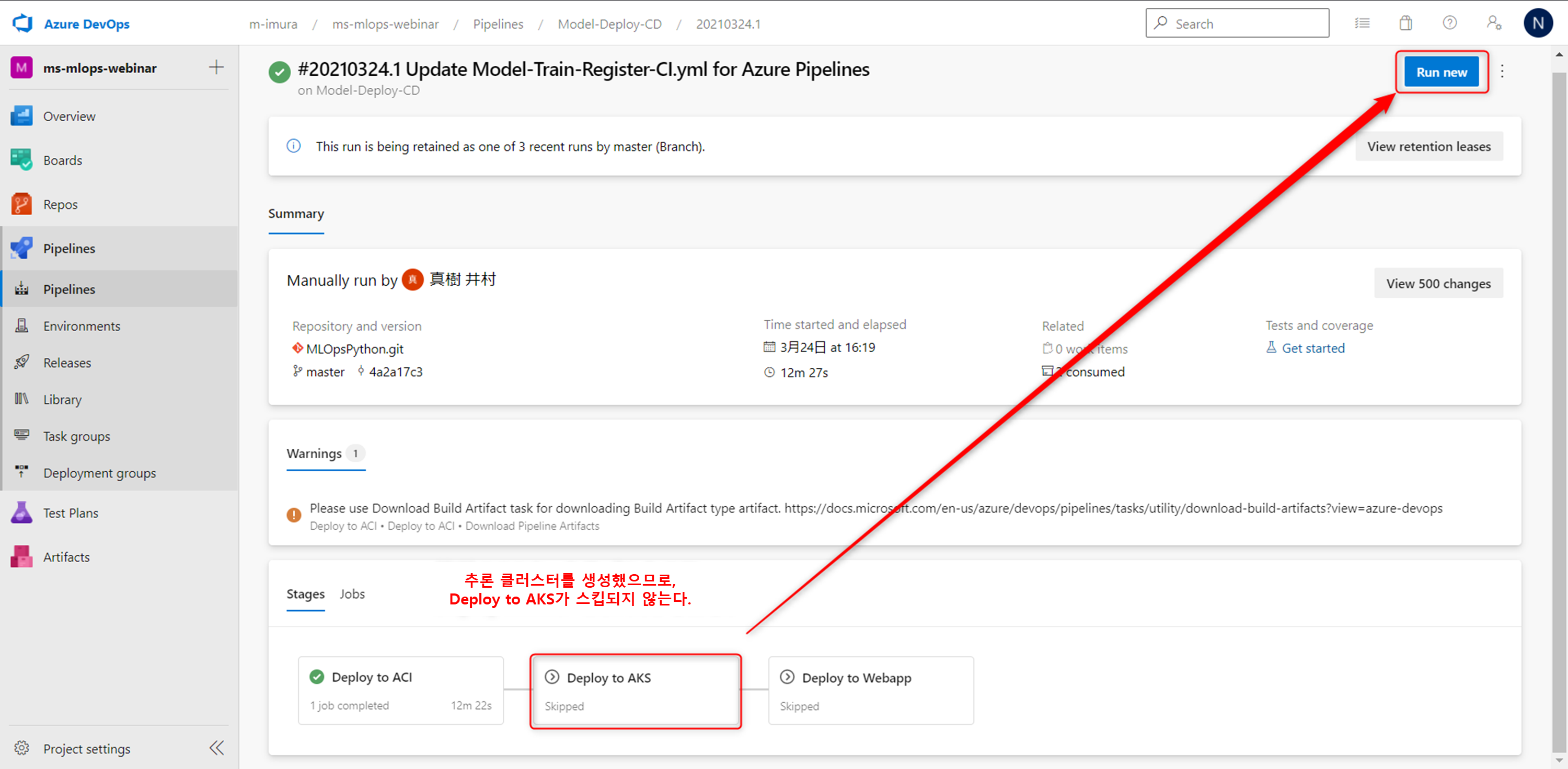Open Repos section icon
1568x769 pixels.
tap(22, 204)
